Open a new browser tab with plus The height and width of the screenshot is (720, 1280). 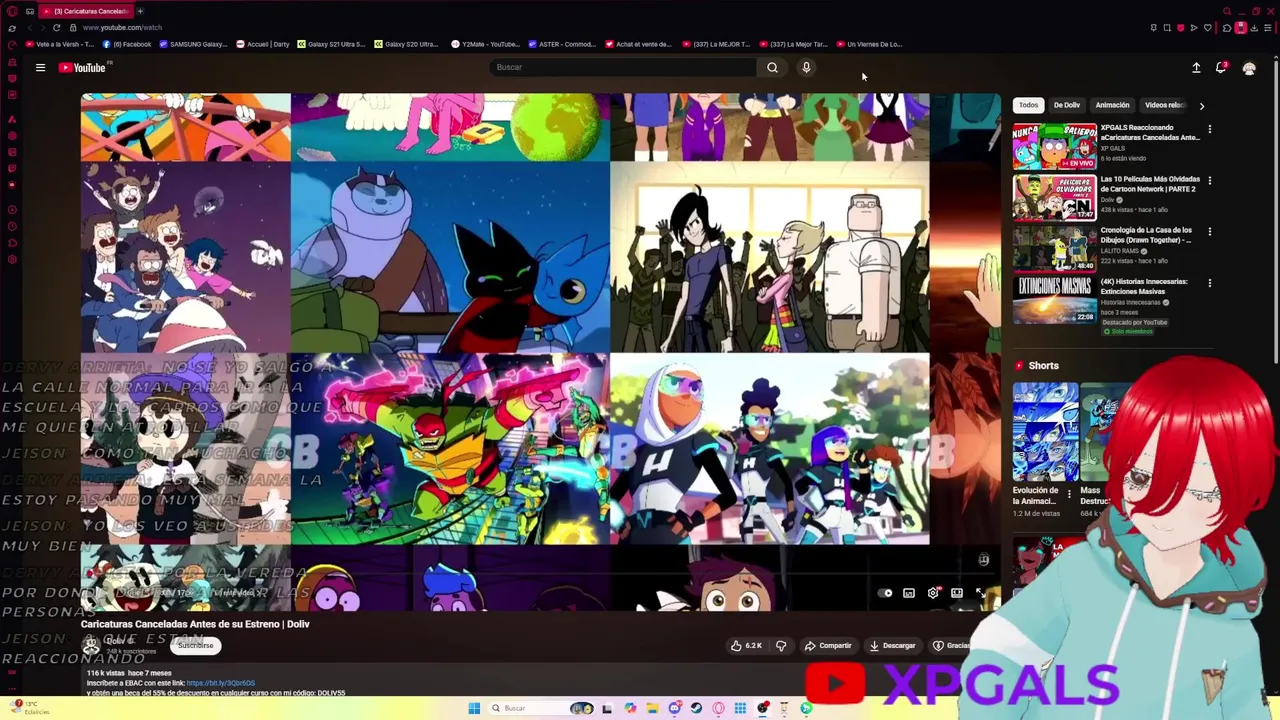[140, 11]
